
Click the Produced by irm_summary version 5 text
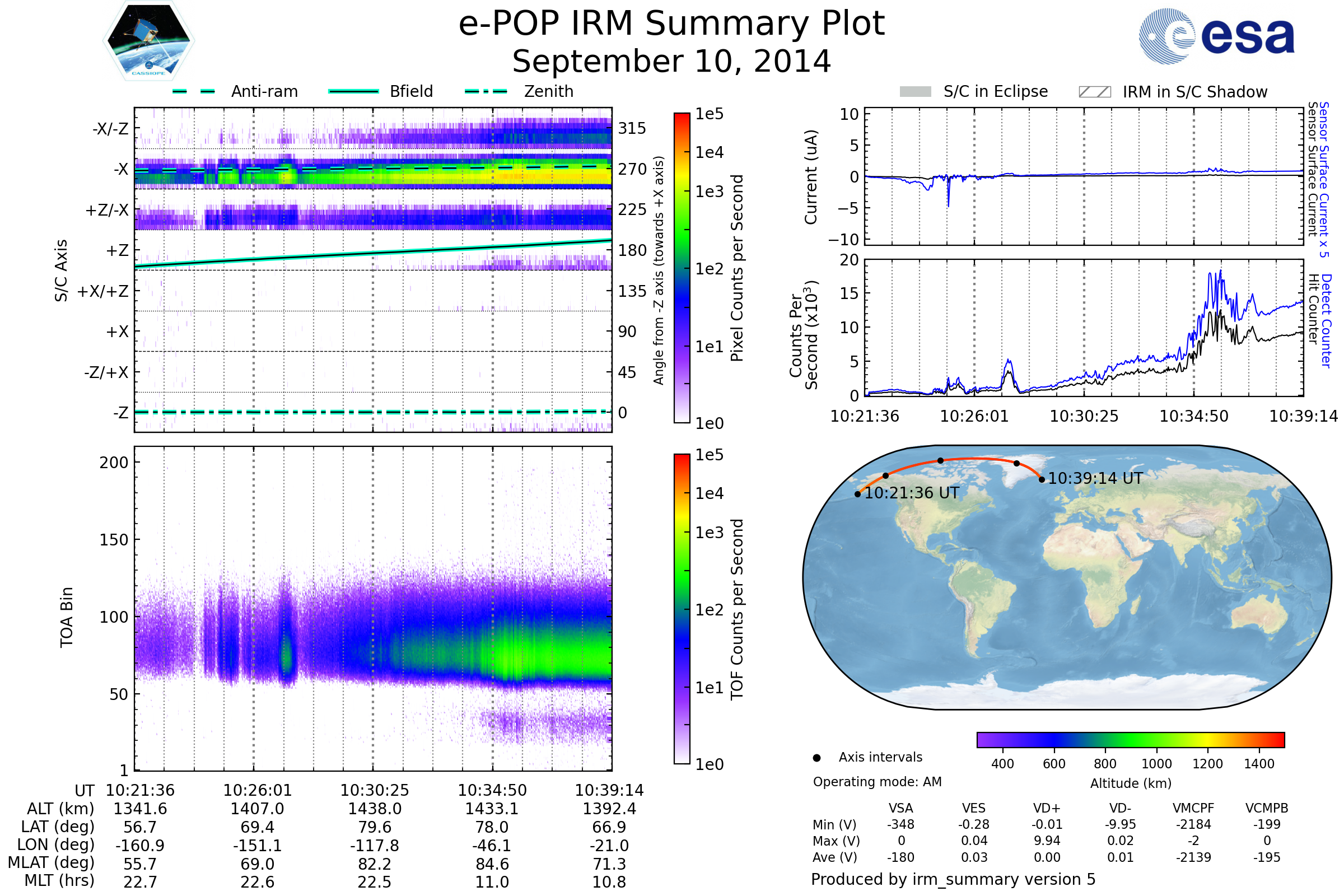pyautogui.click(x=953, y=879)
